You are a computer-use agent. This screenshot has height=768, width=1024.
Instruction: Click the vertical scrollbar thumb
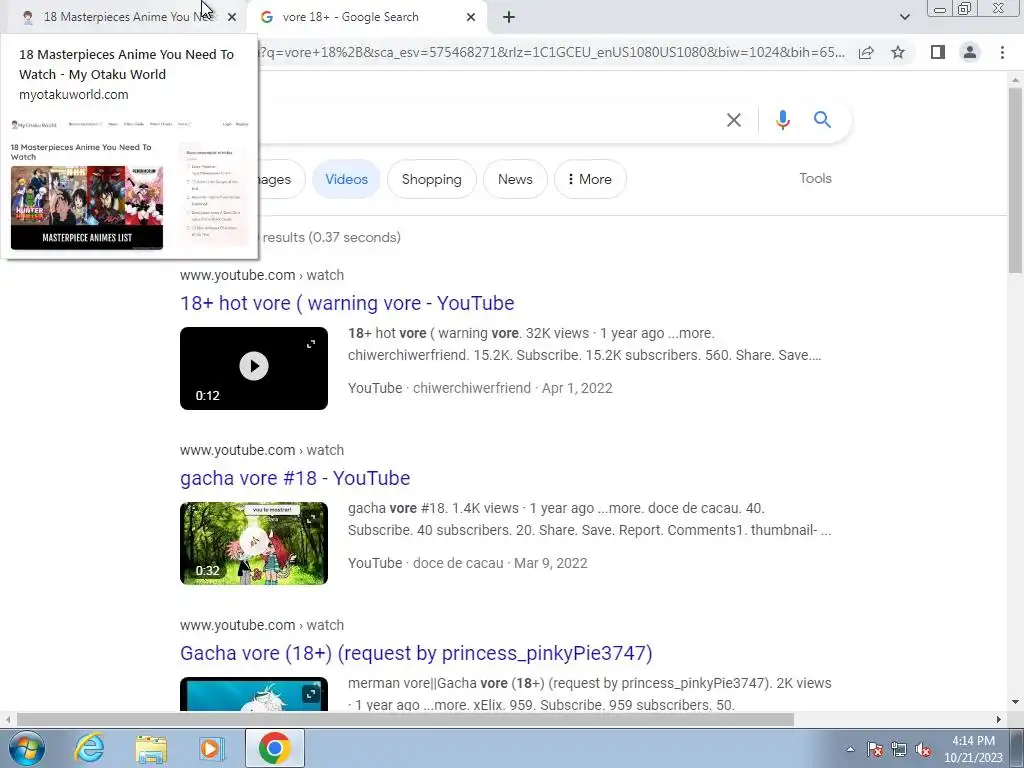click(x=1015, y=180)
